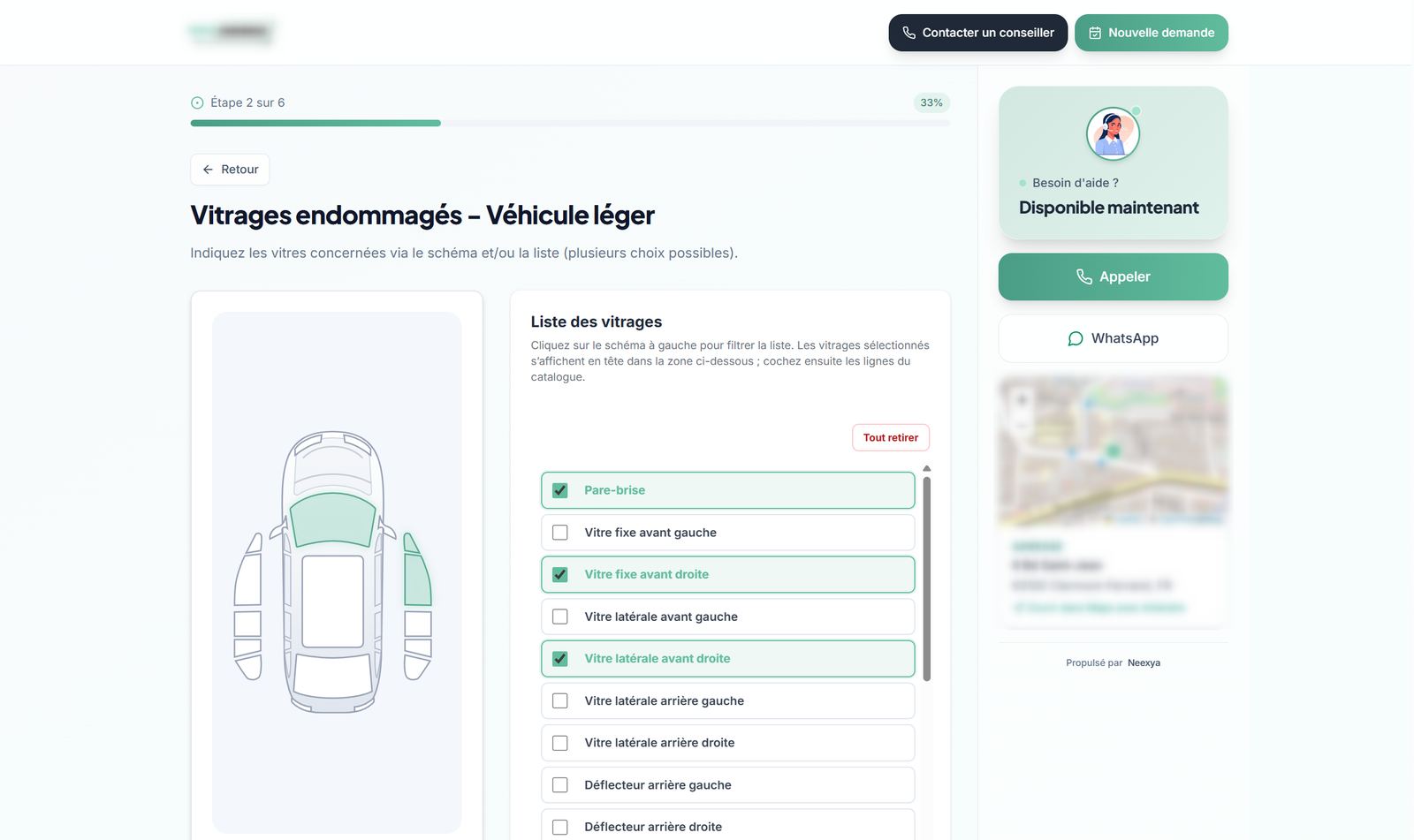Click the Liste des vitrages heading

click(x=597, y=322)
